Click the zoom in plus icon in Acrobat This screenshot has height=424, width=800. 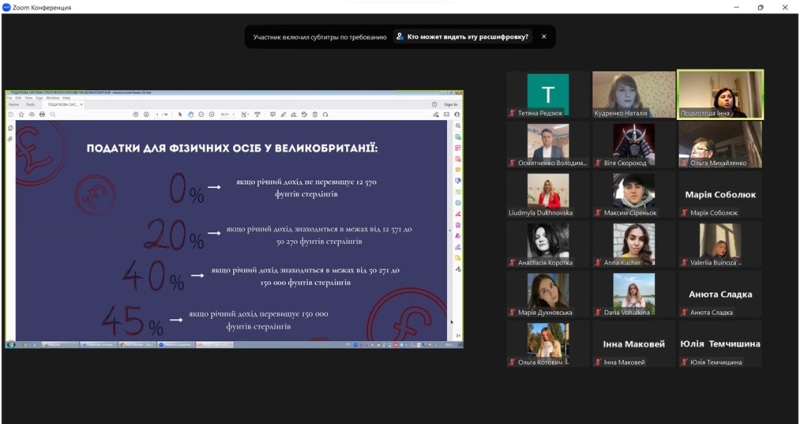click(211, 114)
